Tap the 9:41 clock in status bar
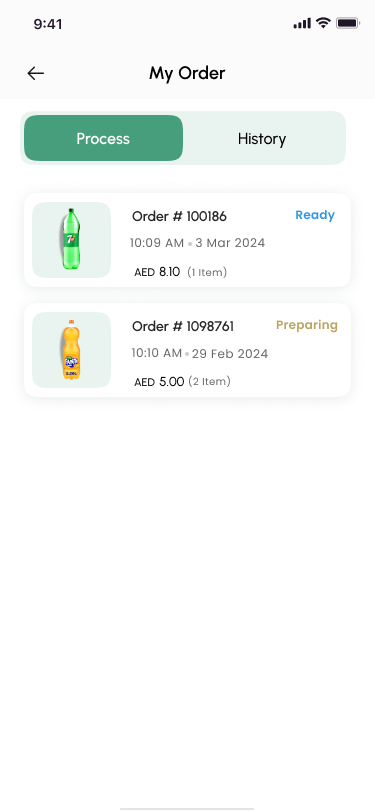 [48, 24]
